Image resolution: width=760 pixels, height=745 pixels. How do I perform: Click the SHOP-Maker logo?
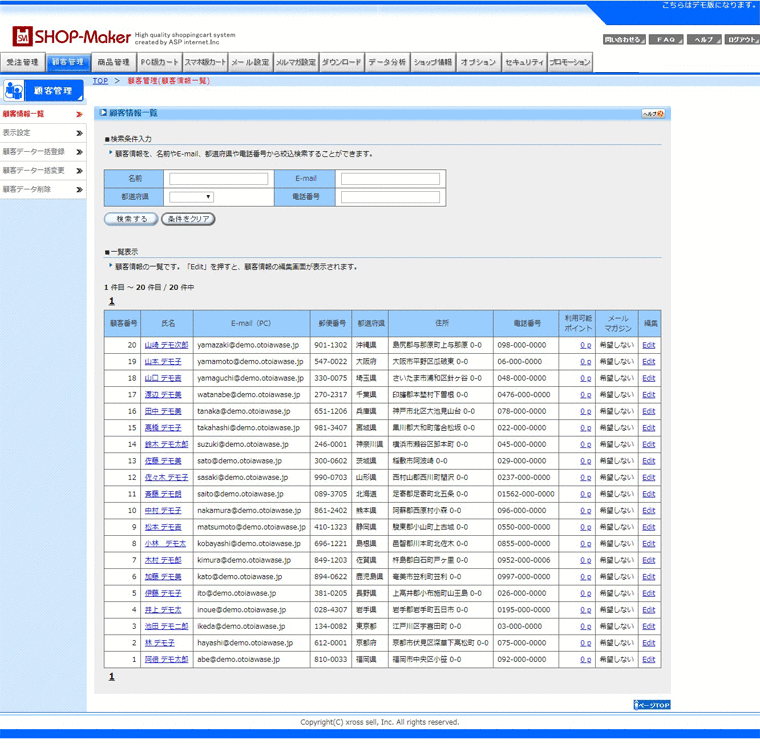click(x=70, y=37)
